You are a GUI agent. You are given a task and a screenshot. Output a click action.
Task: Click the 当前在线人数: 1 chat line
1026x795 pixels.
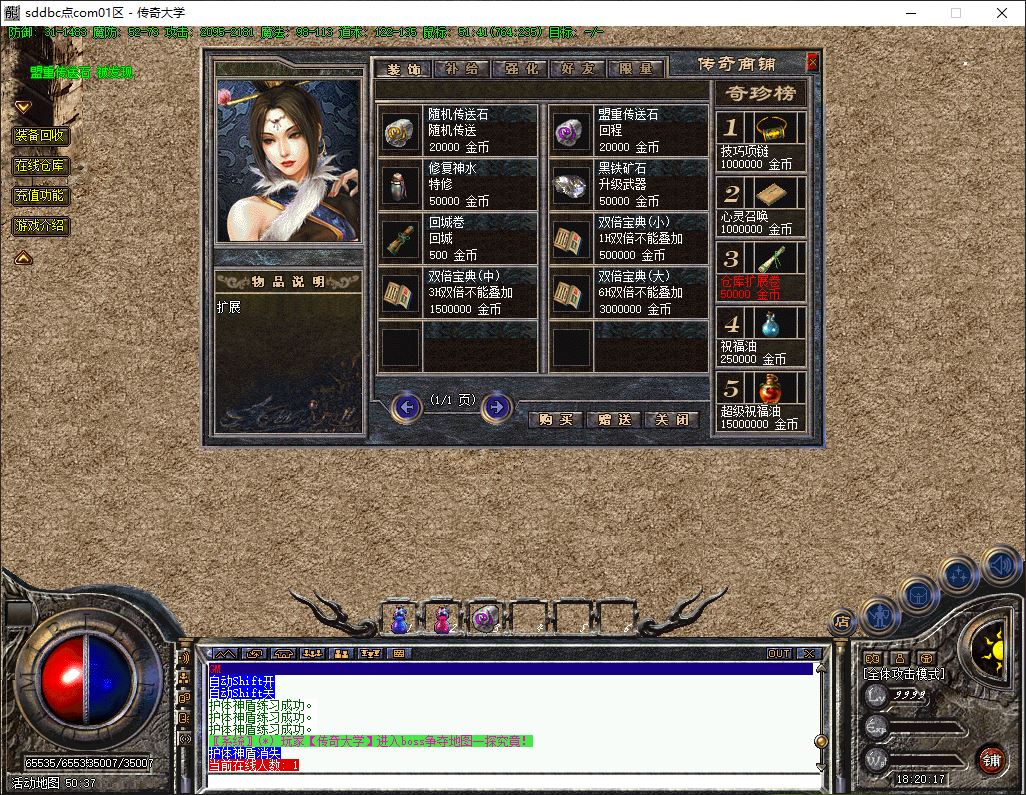click(254, 765)
